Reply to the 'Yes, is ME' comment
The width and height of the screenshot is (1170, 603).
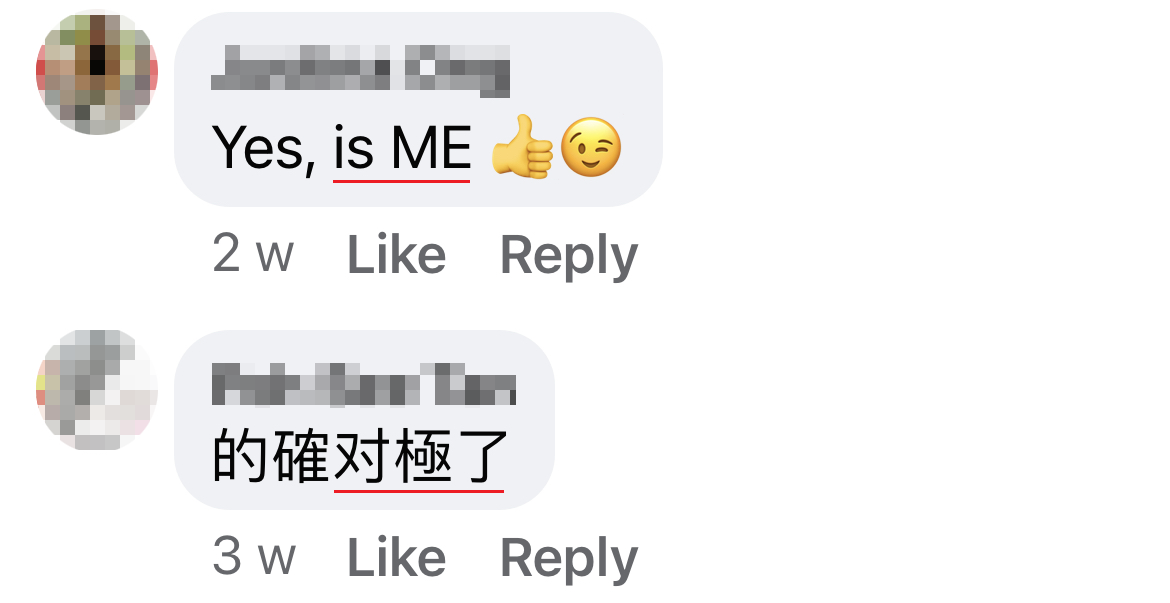click(569, 257)
